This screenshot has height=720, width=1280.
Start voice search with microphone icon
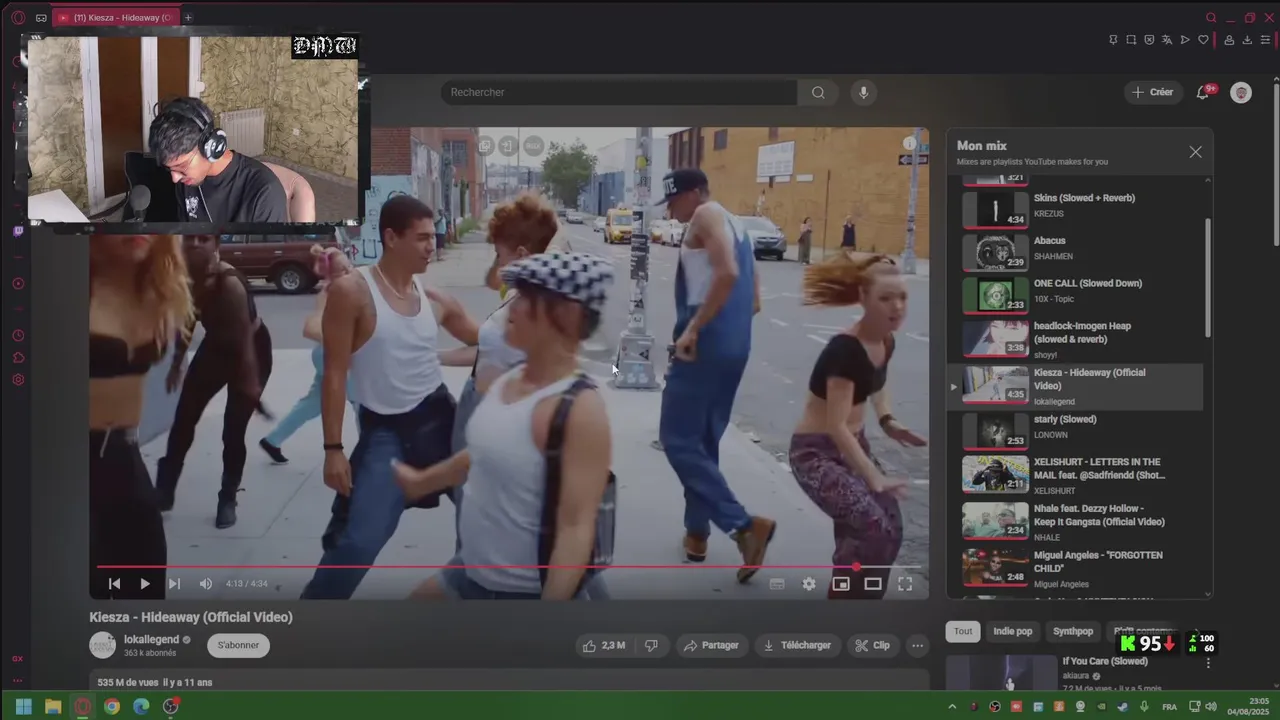point(864,92)
